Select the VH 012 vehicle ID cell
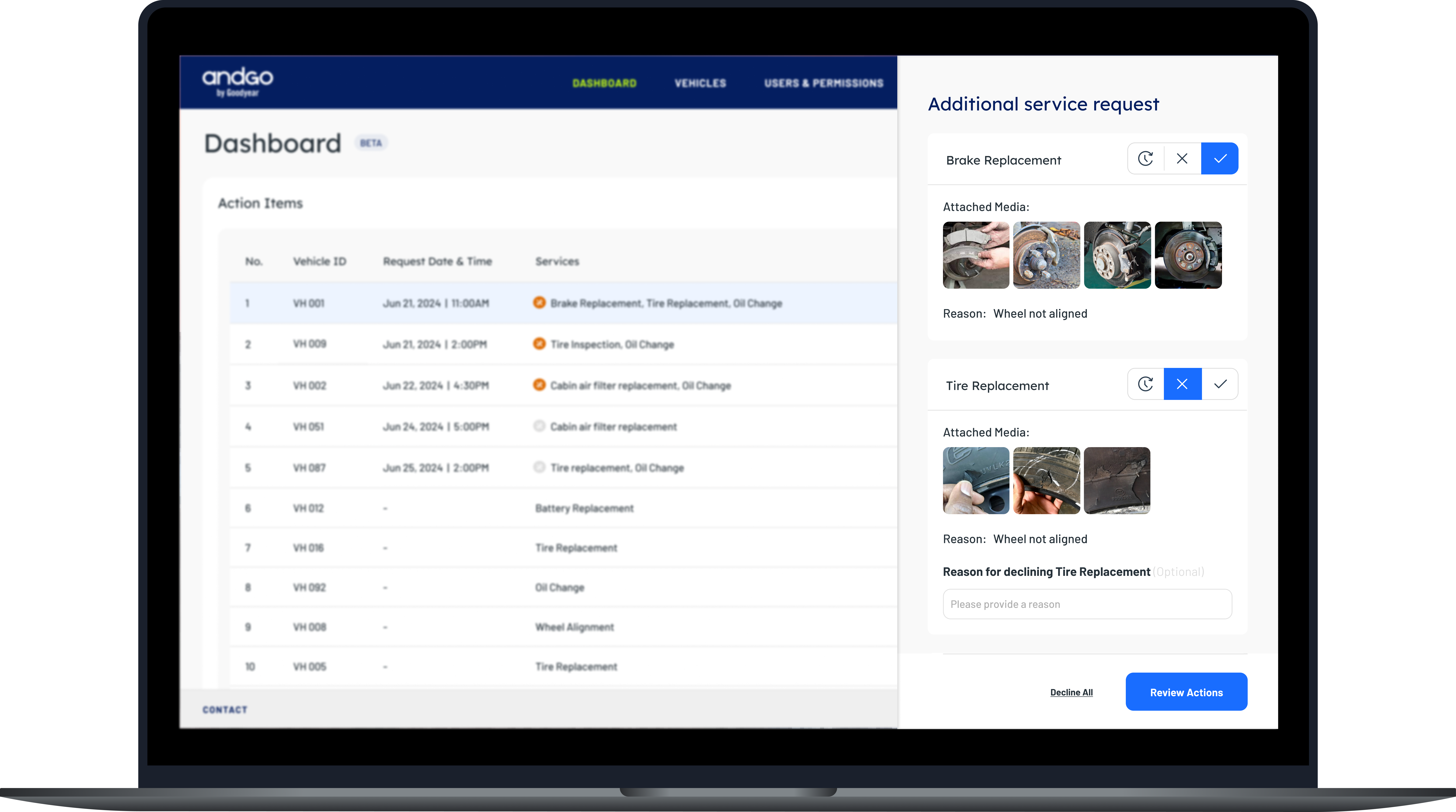 pos(309,509)
